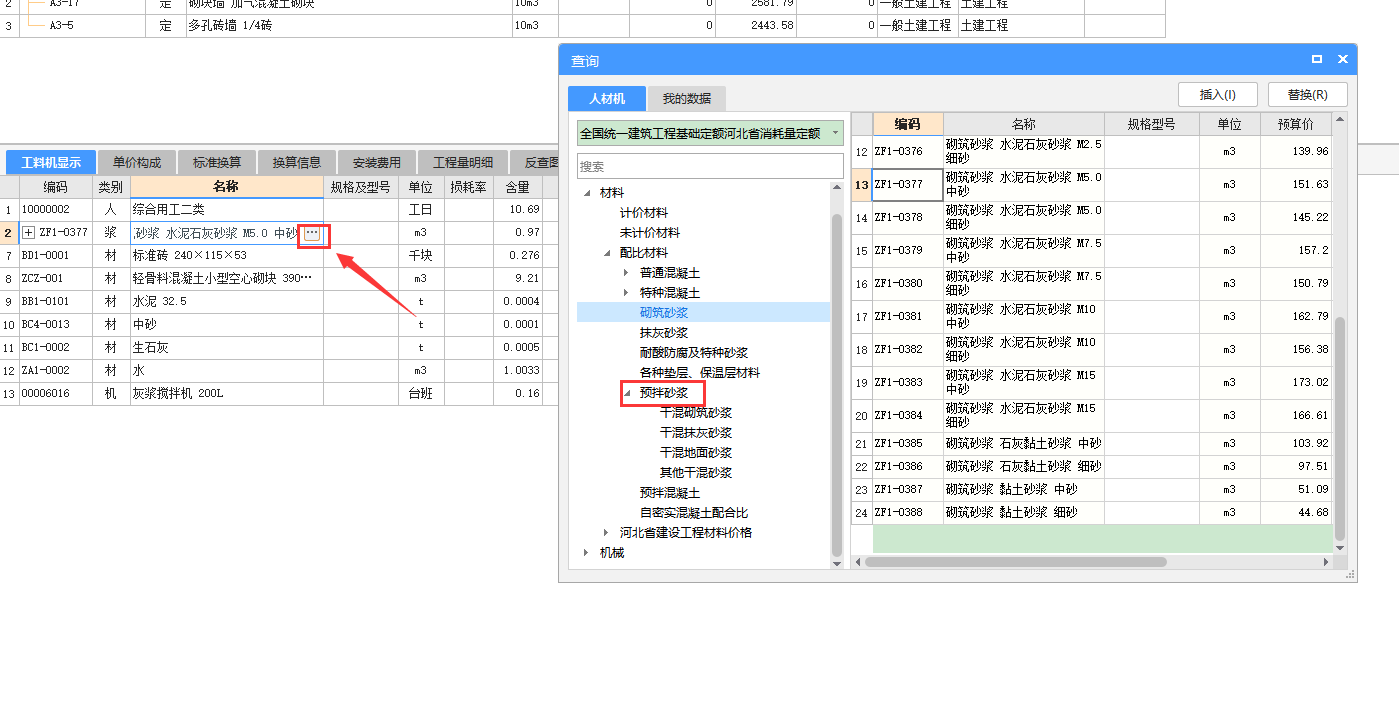Viewport: 1399px width, 720px height.
Task: Switch to the 我的数据 tab
Action: tap(687, 98)
